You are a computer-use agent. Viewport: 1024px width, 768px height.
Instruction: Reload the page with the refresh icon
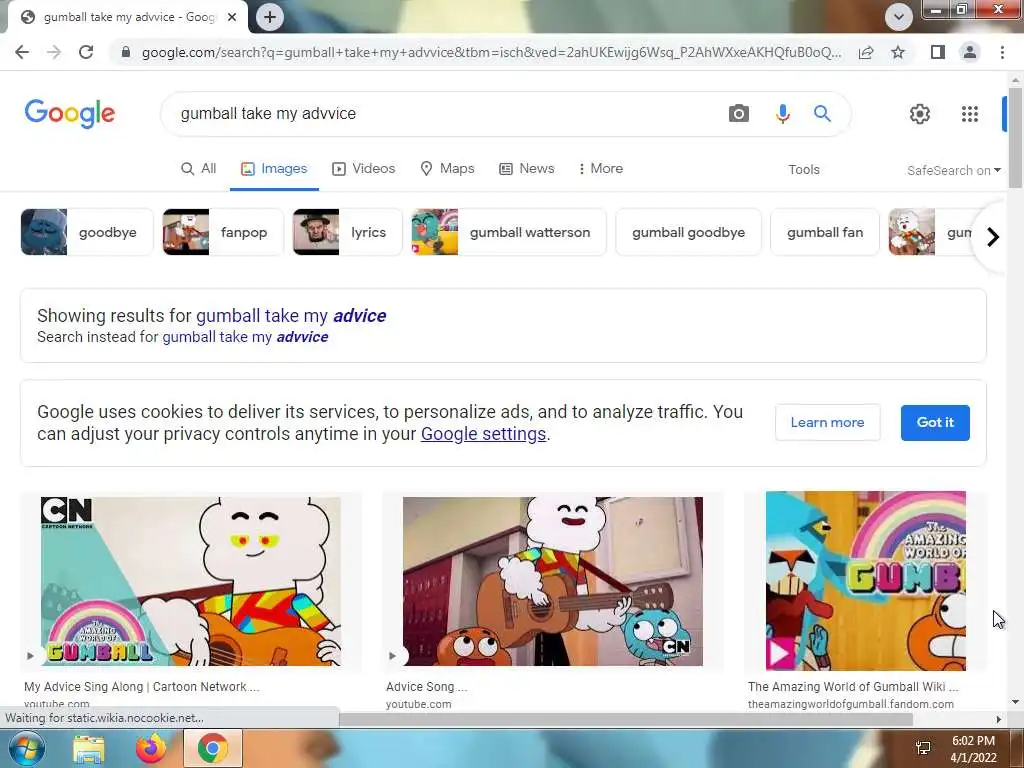pos(86,52)
